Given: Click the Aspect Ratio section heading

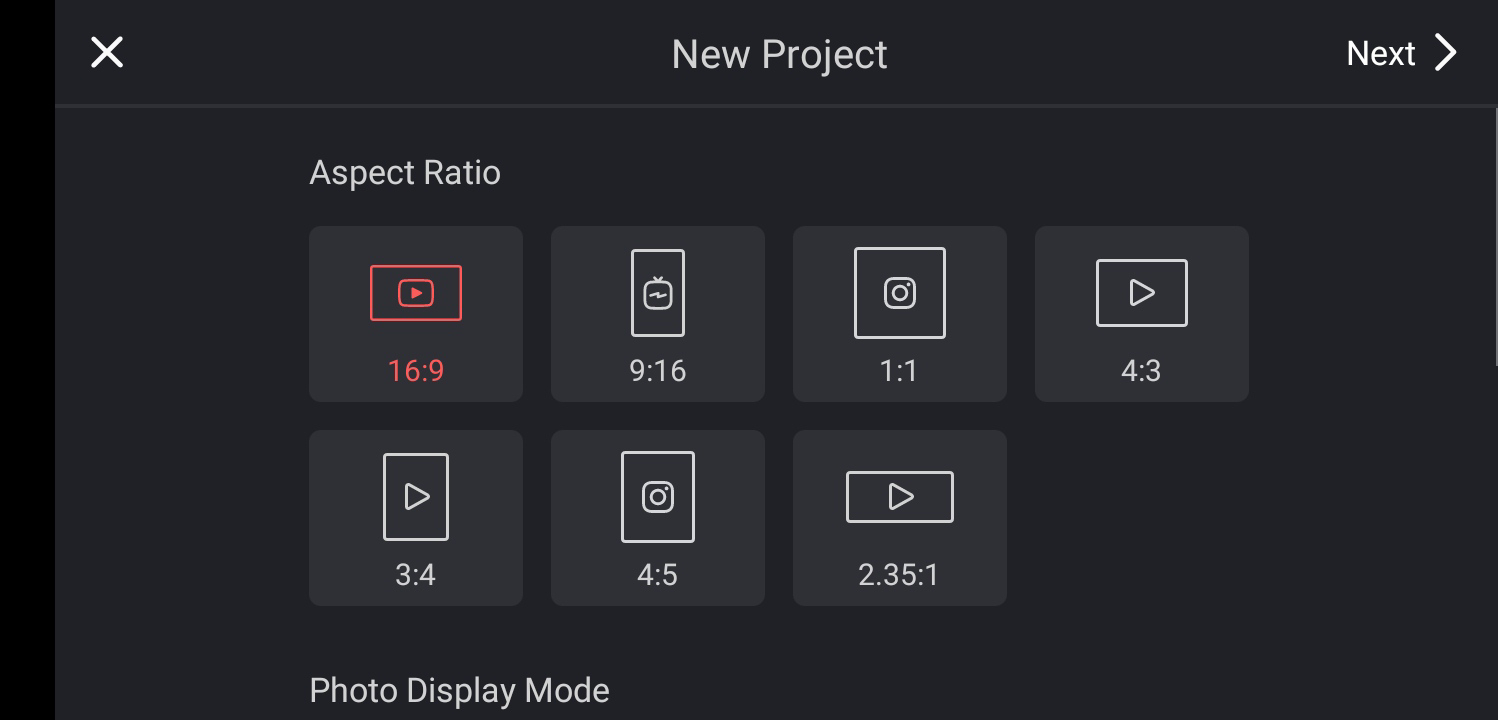Looking at the screenshot, I should (x=405, y=172).
